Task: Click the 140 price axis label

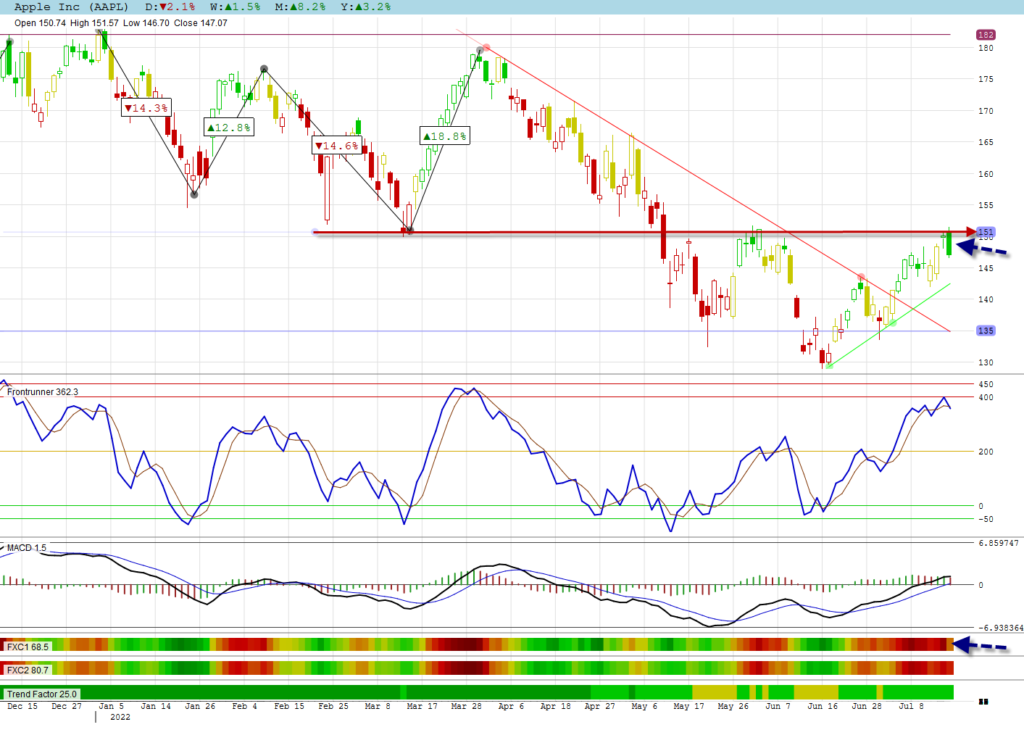Action: click(x=985, y=300)
